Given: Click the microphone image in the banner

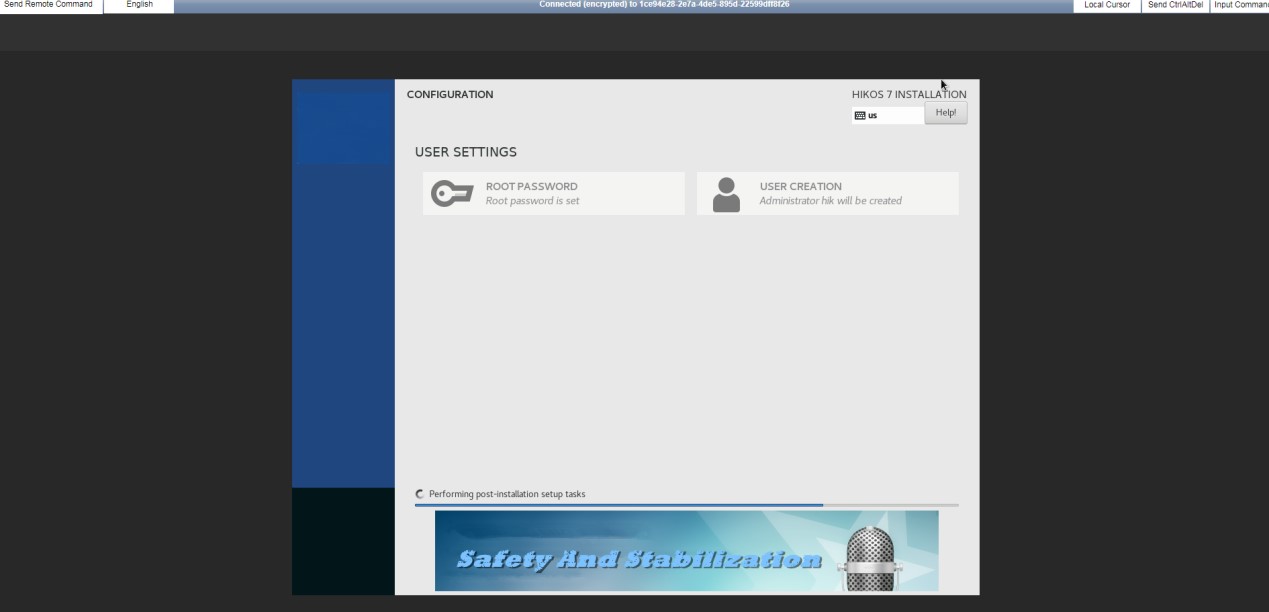Looking at the screenshot, I should [868, 558].
